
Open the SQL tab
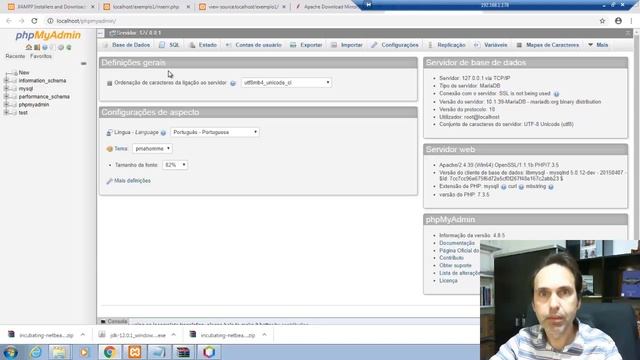pyautogui.click(x=170, y=45)
